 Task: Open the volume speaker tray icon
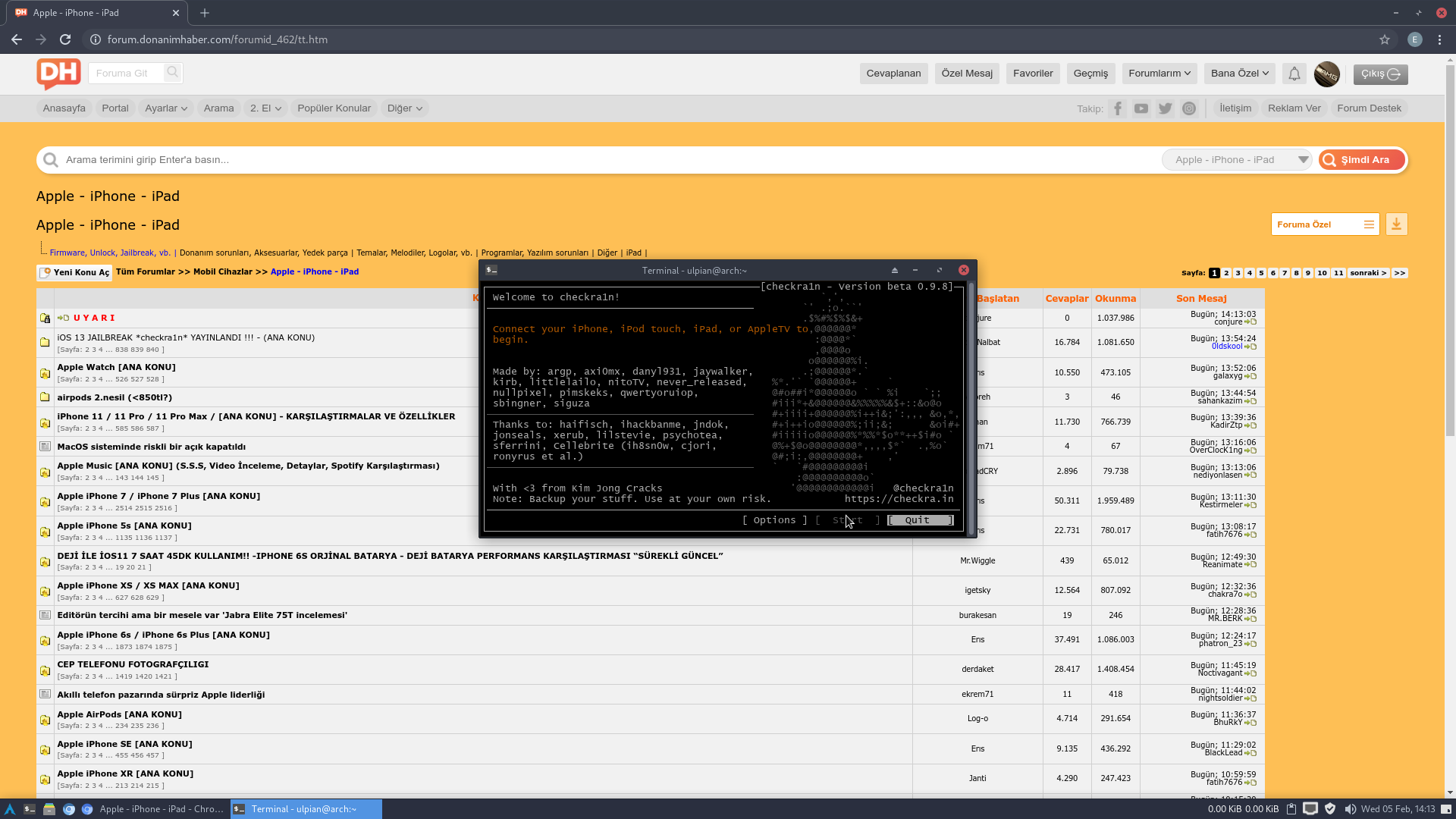[x=1350, y=809]
